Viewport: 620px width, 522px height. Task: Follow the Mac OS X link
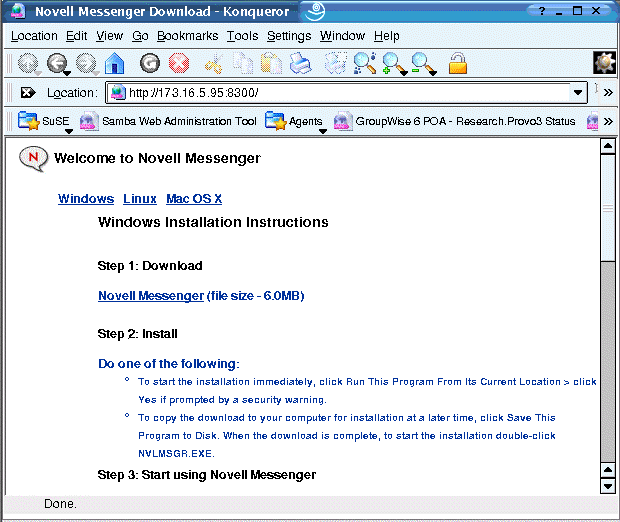coord(194,199)
